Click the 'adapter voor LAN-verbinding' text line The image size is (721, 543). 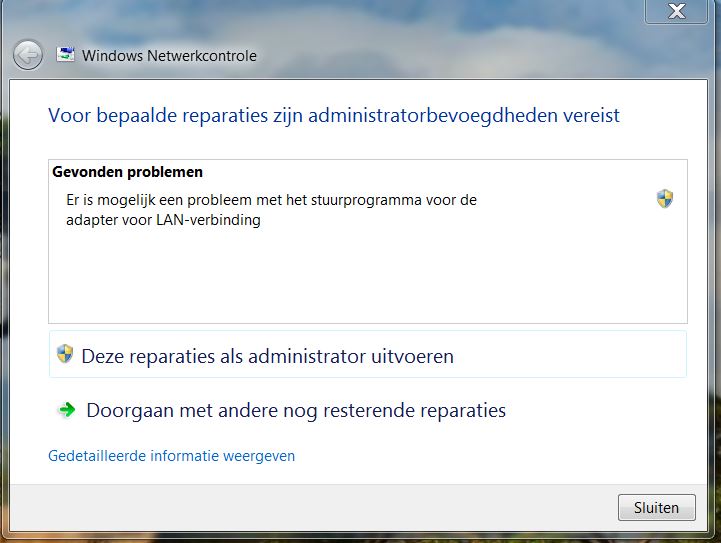[x=163, y=220]
